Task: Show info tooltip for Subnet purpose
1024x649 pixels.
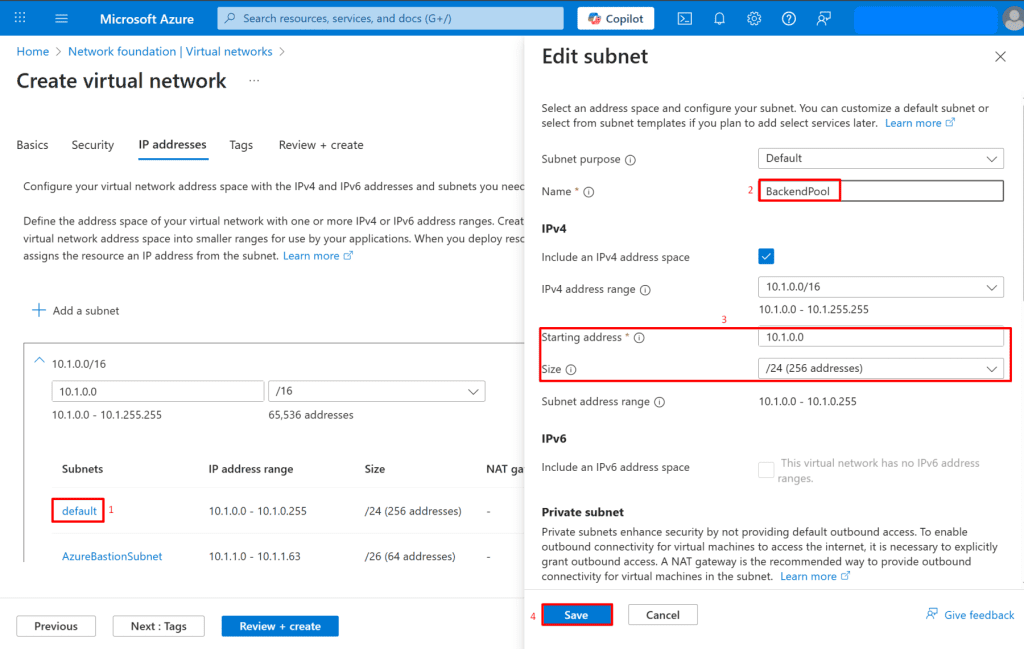Action: pos(630,160)
